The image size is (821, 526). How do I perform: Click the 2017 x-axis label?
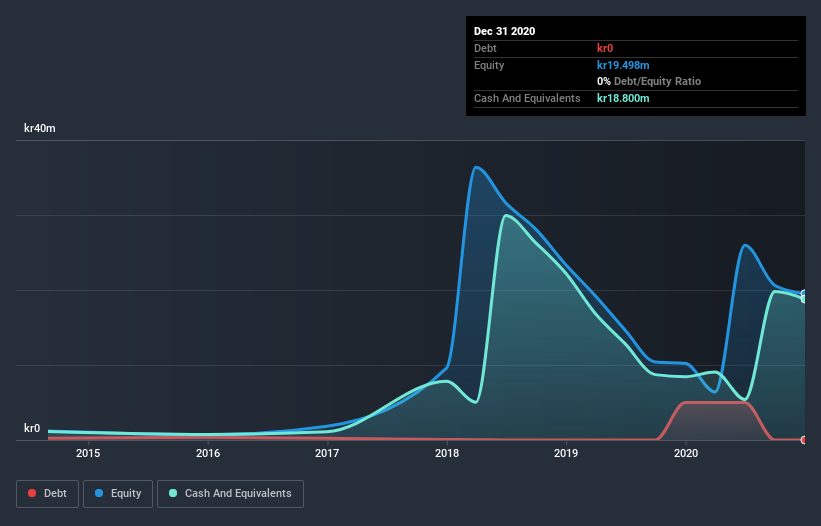[x=327, y=453]
